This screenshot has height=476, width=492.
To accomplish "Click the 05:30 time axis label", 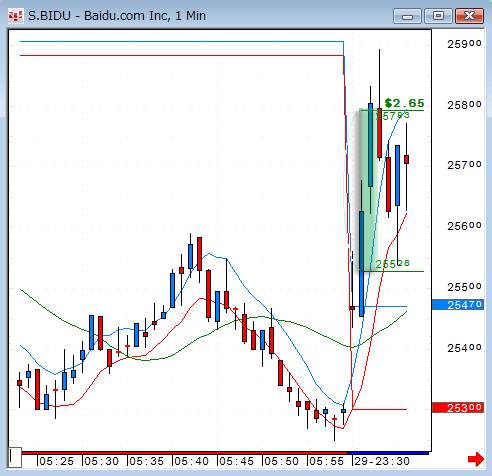I will tap(101, 461).
